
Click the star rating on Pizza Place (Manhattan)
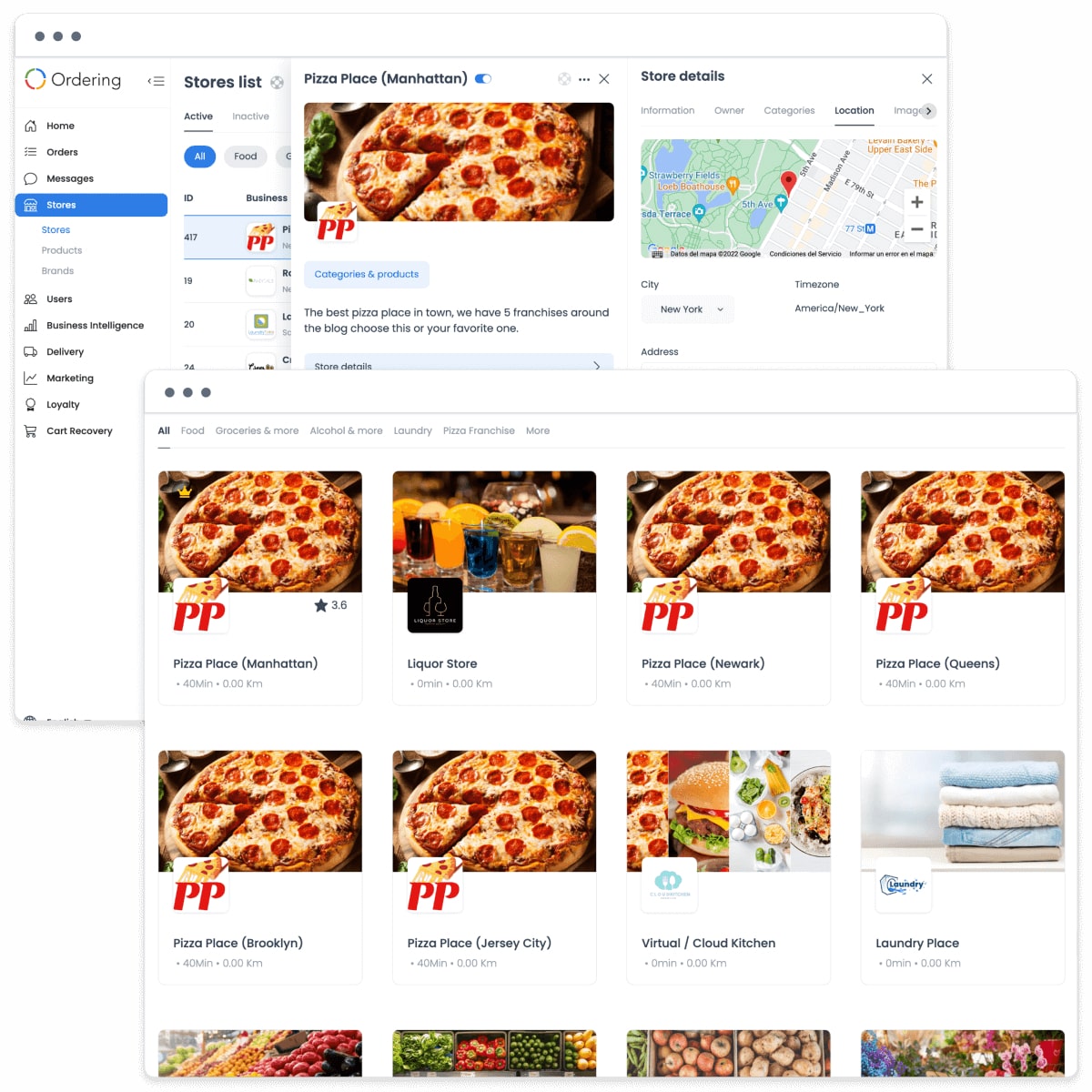point(330,605)
